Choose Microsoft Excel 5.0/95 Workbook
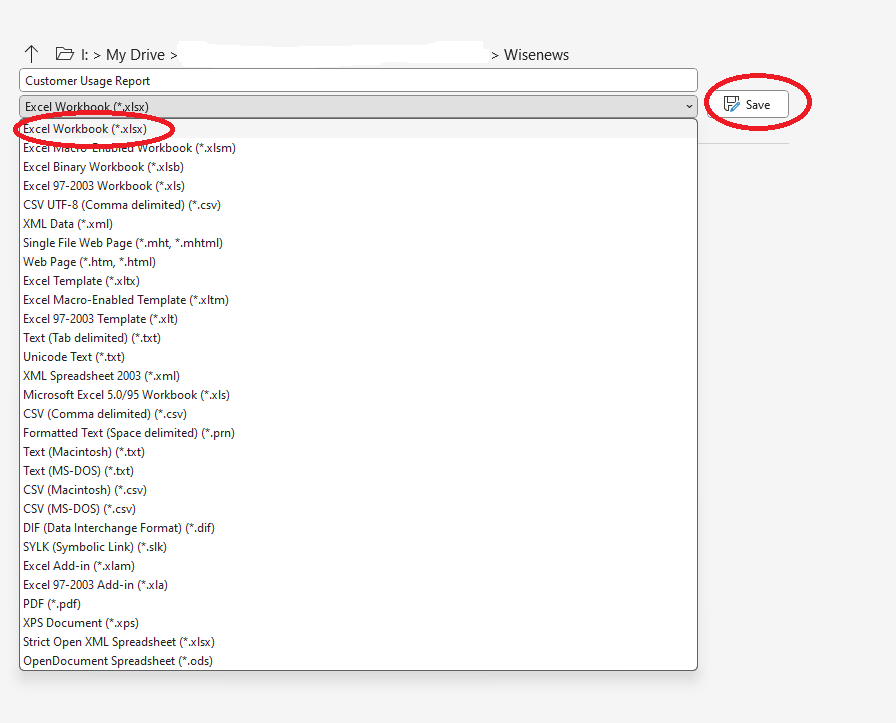896x723 pixels. click(358, 394)
